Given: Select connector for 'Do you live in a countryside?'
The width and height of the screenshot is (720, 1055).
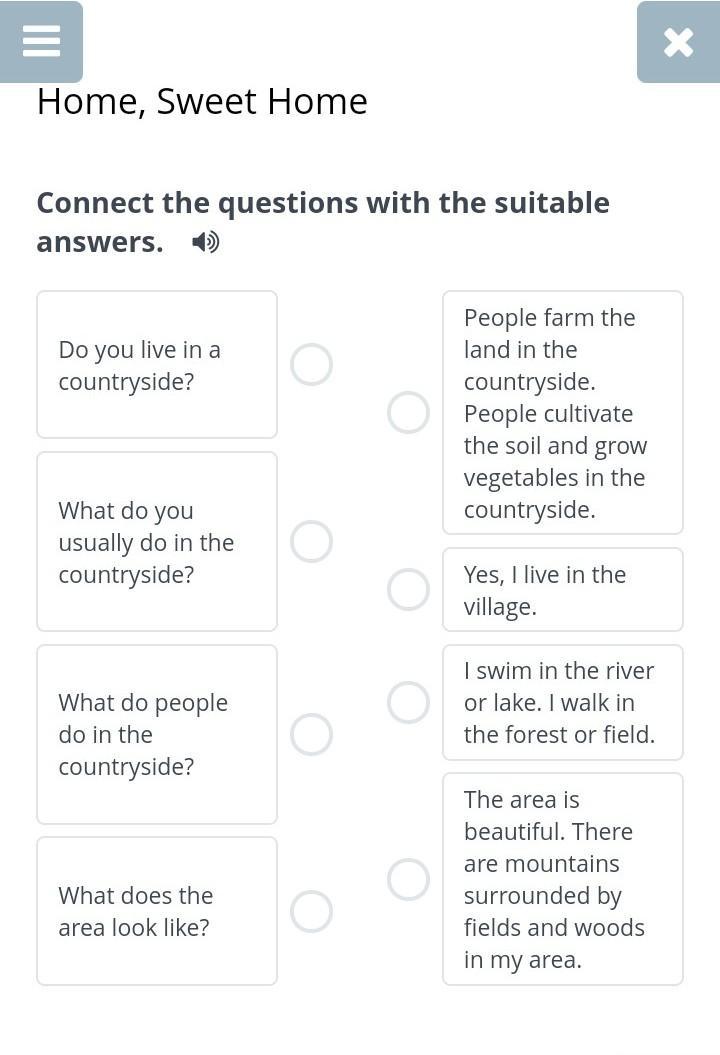Looking at the screenshot, I should [x=311, y=365].
